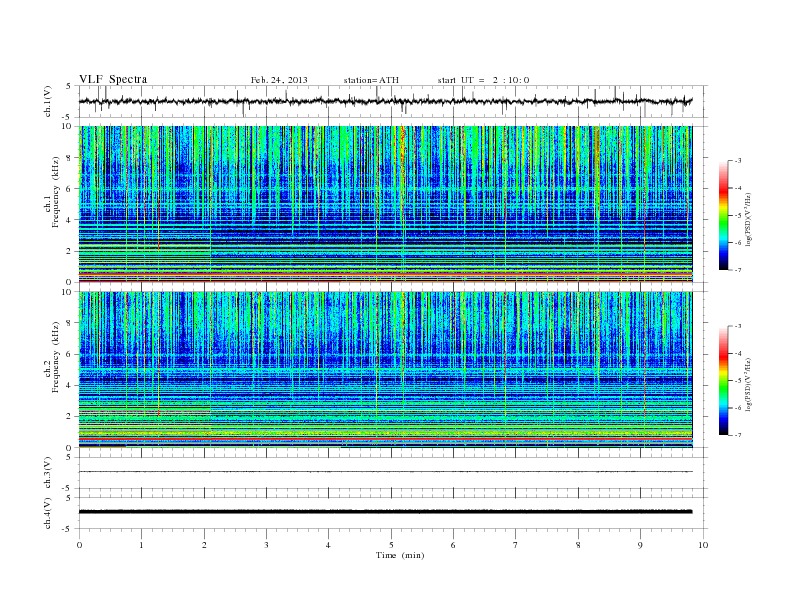The image size is (792, 612).
Task: Click the ch.4(V) axis label
Action: coord(48,513)
